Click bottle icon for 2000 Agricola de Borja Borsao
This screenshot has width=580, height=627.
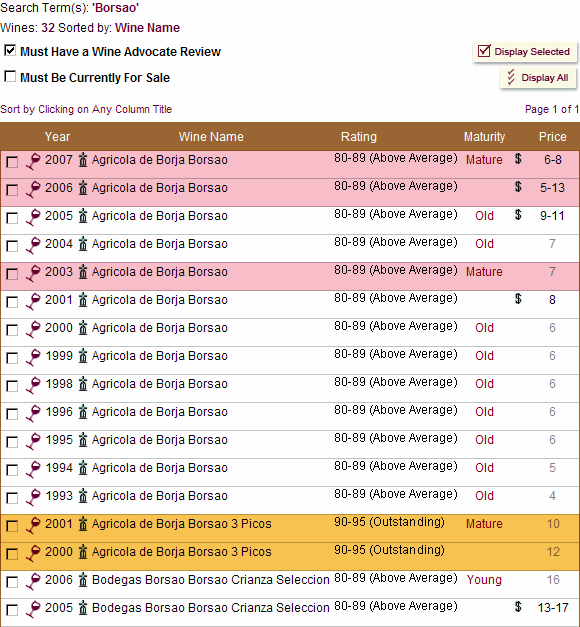click(x=83, y=327)
